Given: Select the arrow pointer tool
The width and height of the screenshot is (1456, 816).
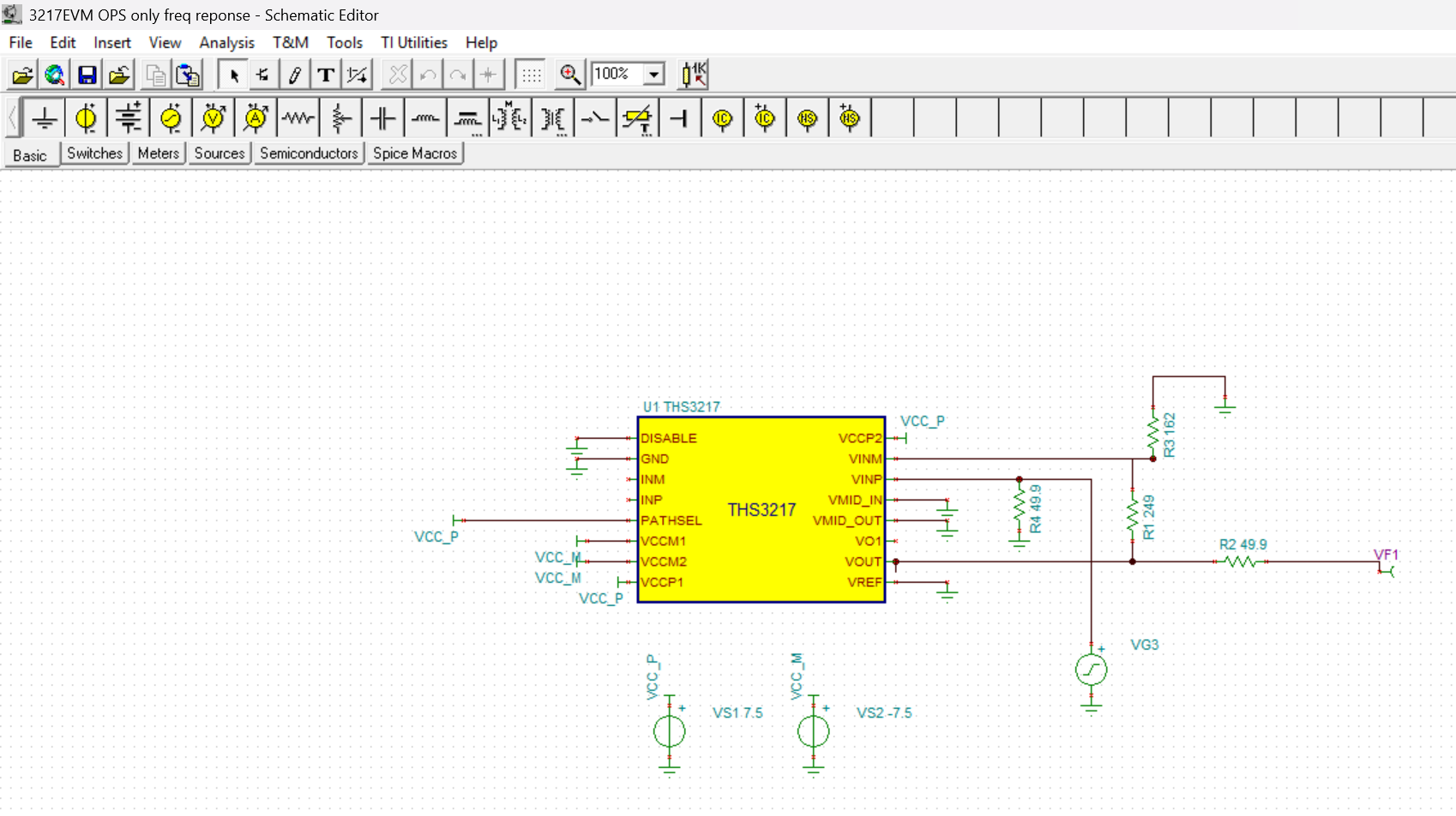Looking at the screenshot, I should (x=233, y=75).
